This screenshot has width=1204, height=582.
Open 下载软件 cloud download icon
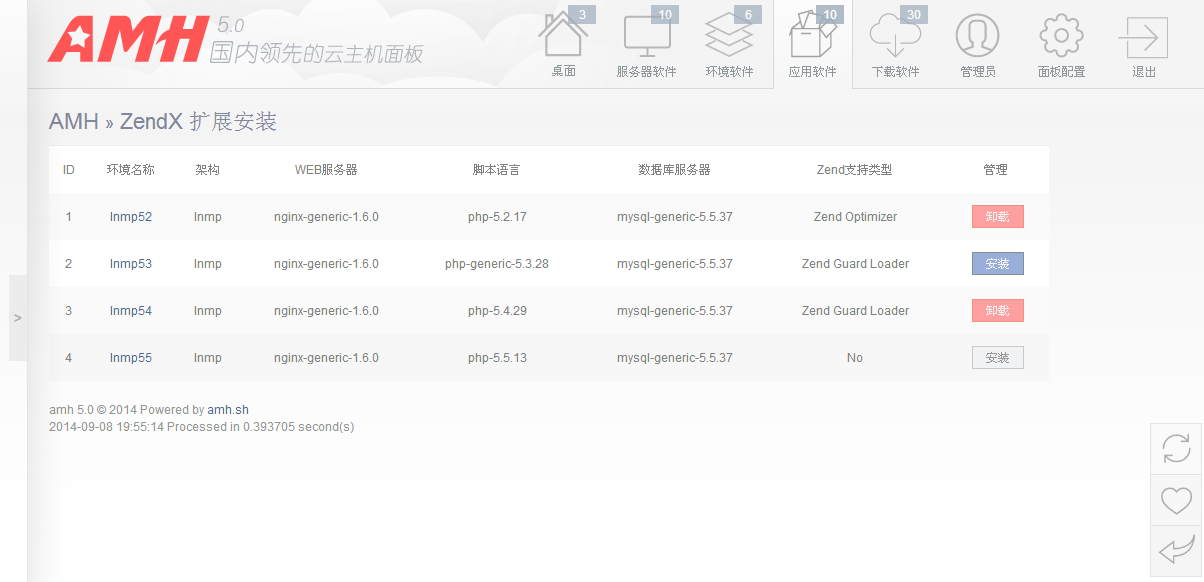tap(894, 40)
